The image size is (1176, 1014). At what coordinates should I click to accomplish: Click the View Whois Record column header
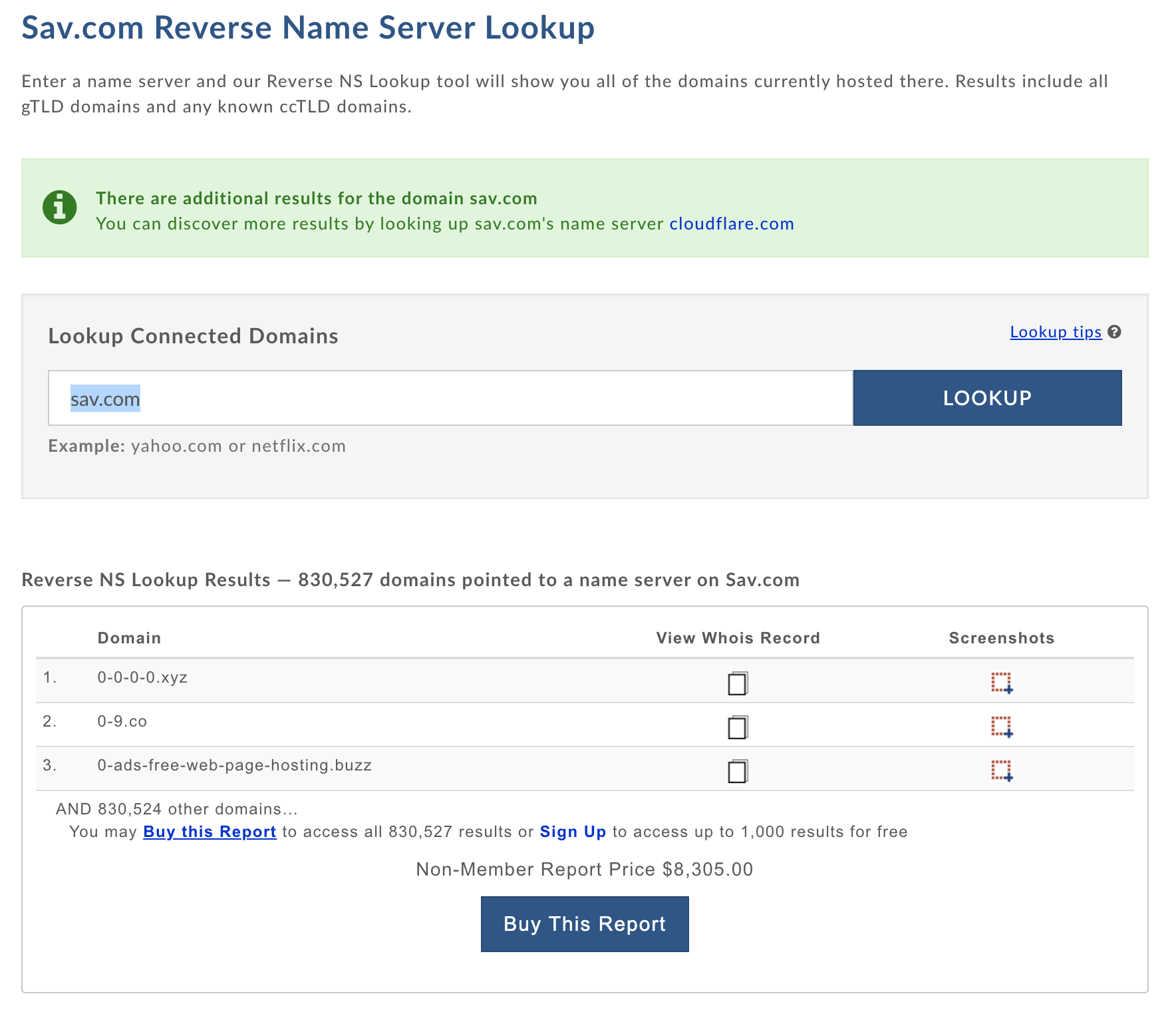(x=738, y=638)
